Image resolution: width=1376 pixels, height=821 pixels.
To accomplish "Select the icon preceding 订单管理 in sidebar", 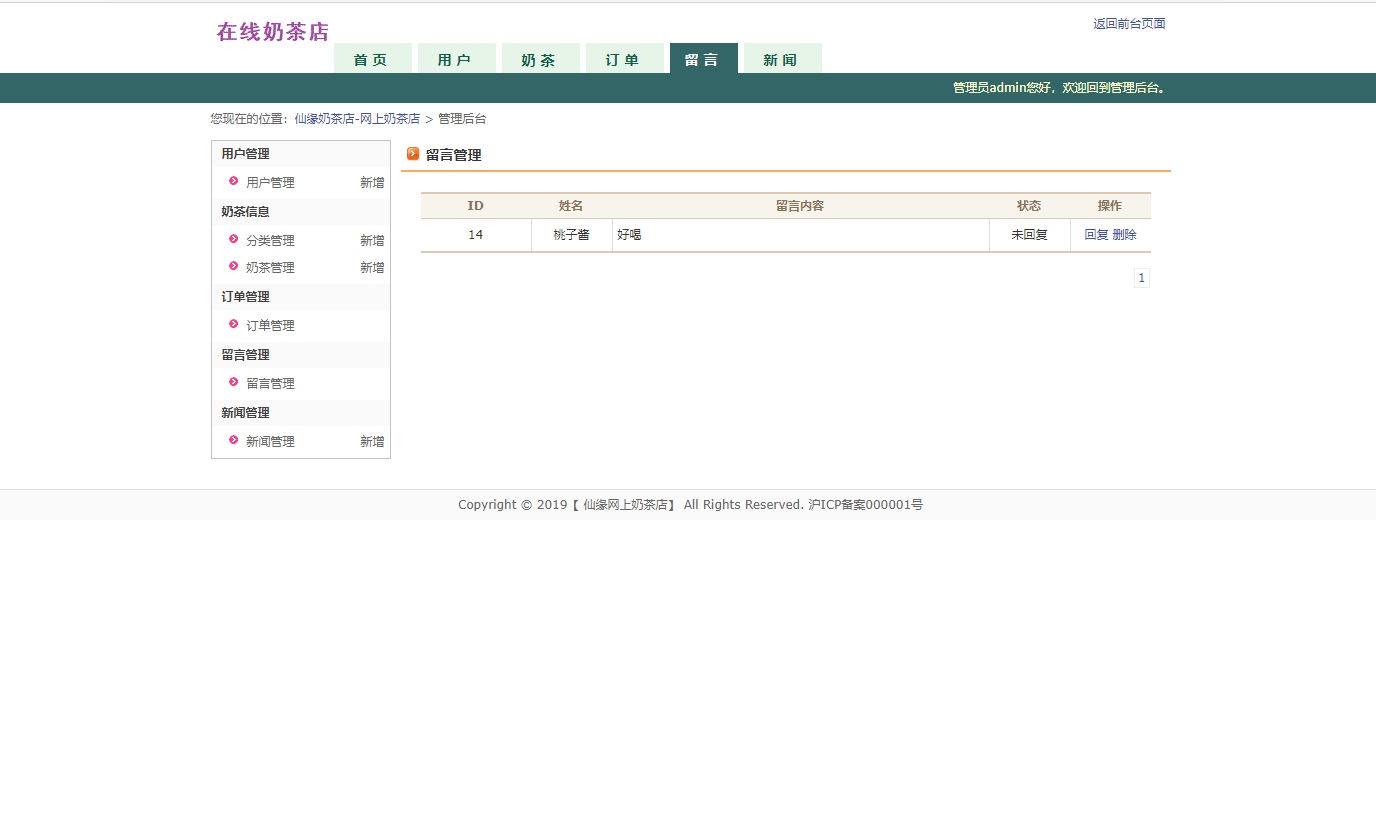I will (233, 325).
